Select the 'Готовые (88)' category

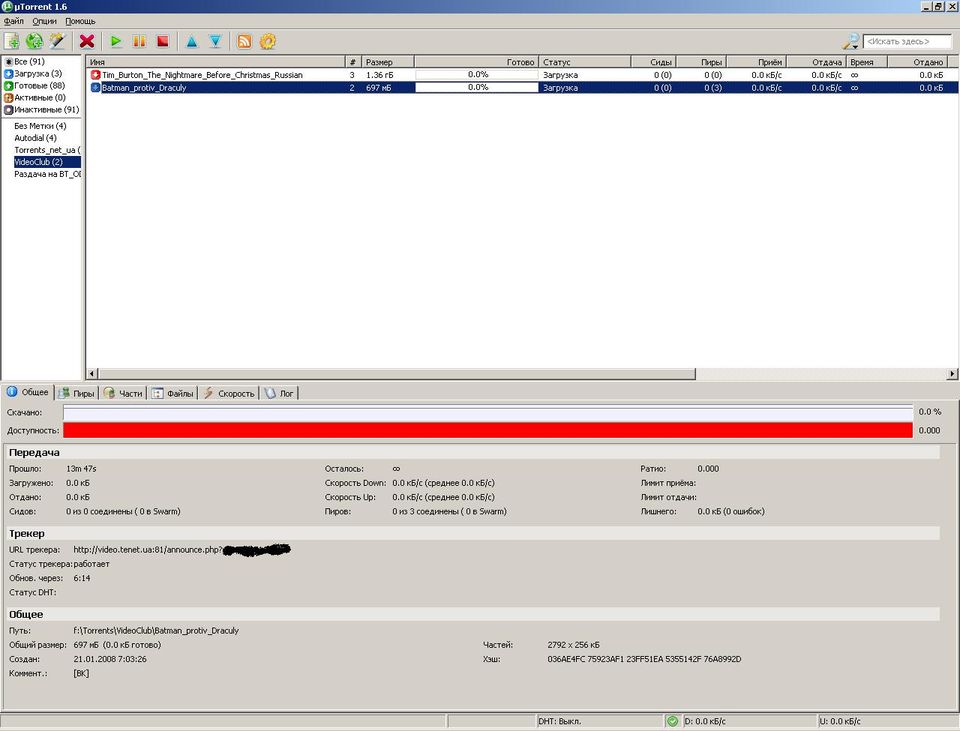(x=39, y=86)
